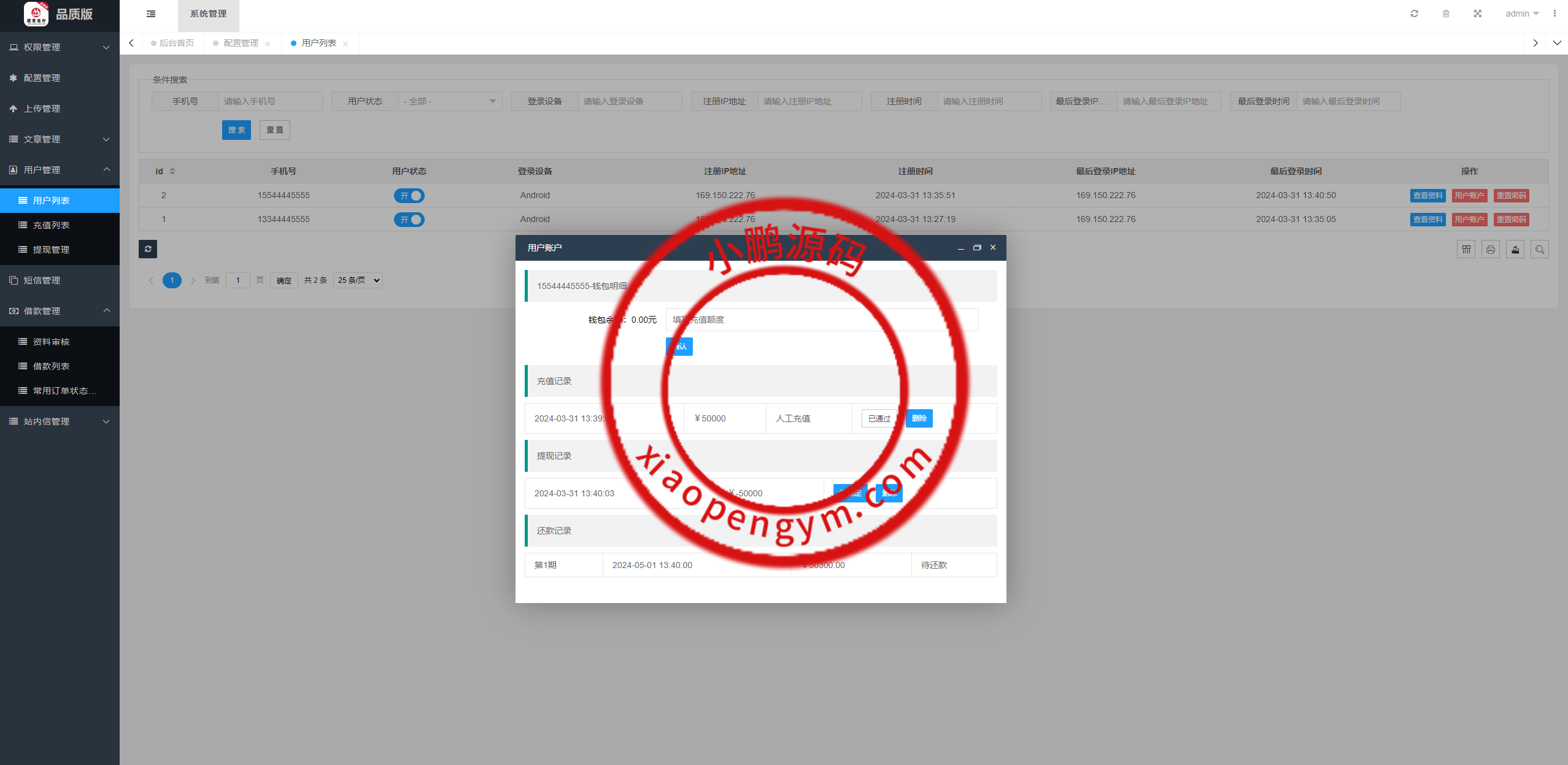Click the export table icon
This screenshot has height=765, width=1568.
tap(1515, 249)
